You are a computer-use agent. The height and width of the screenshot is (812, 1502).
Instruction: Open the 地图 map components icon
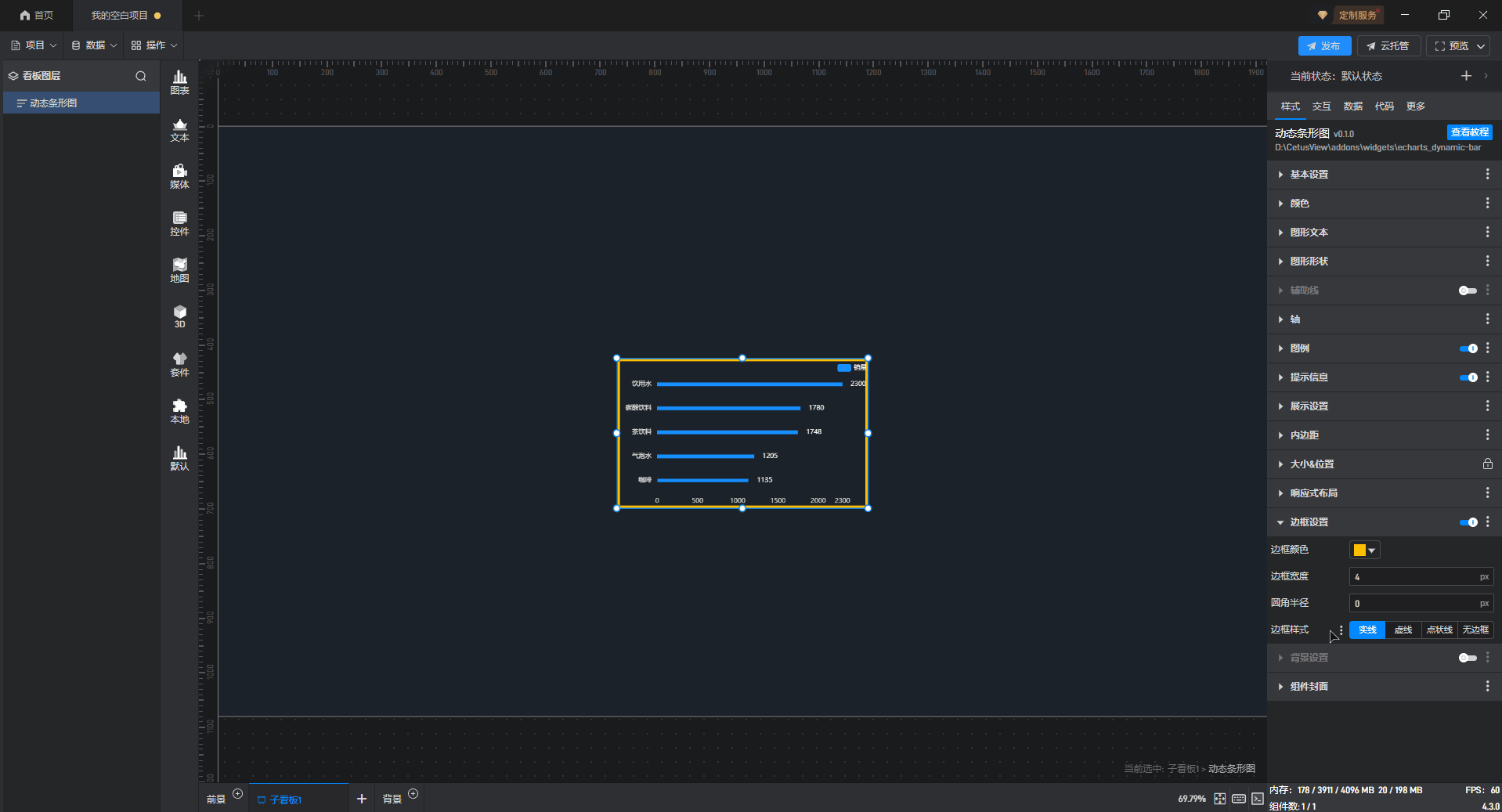[x=179, y=270]
